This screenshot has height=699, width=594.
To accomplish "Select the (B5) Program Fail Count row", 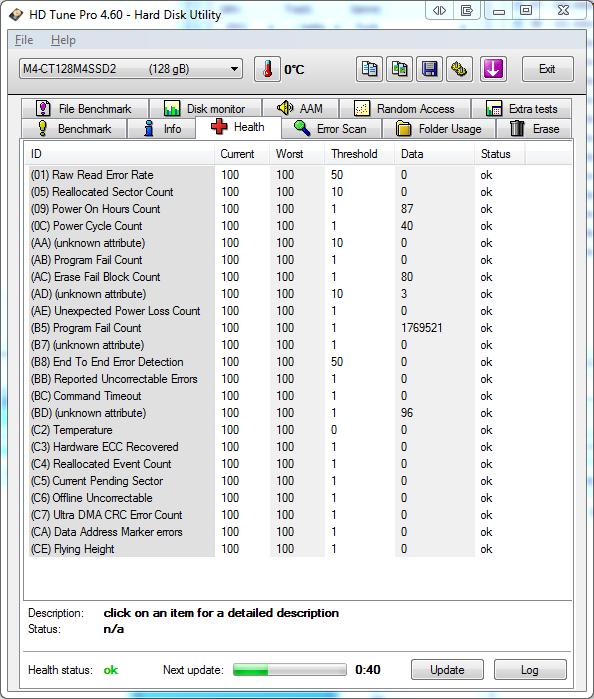I will tap(277, 328).
